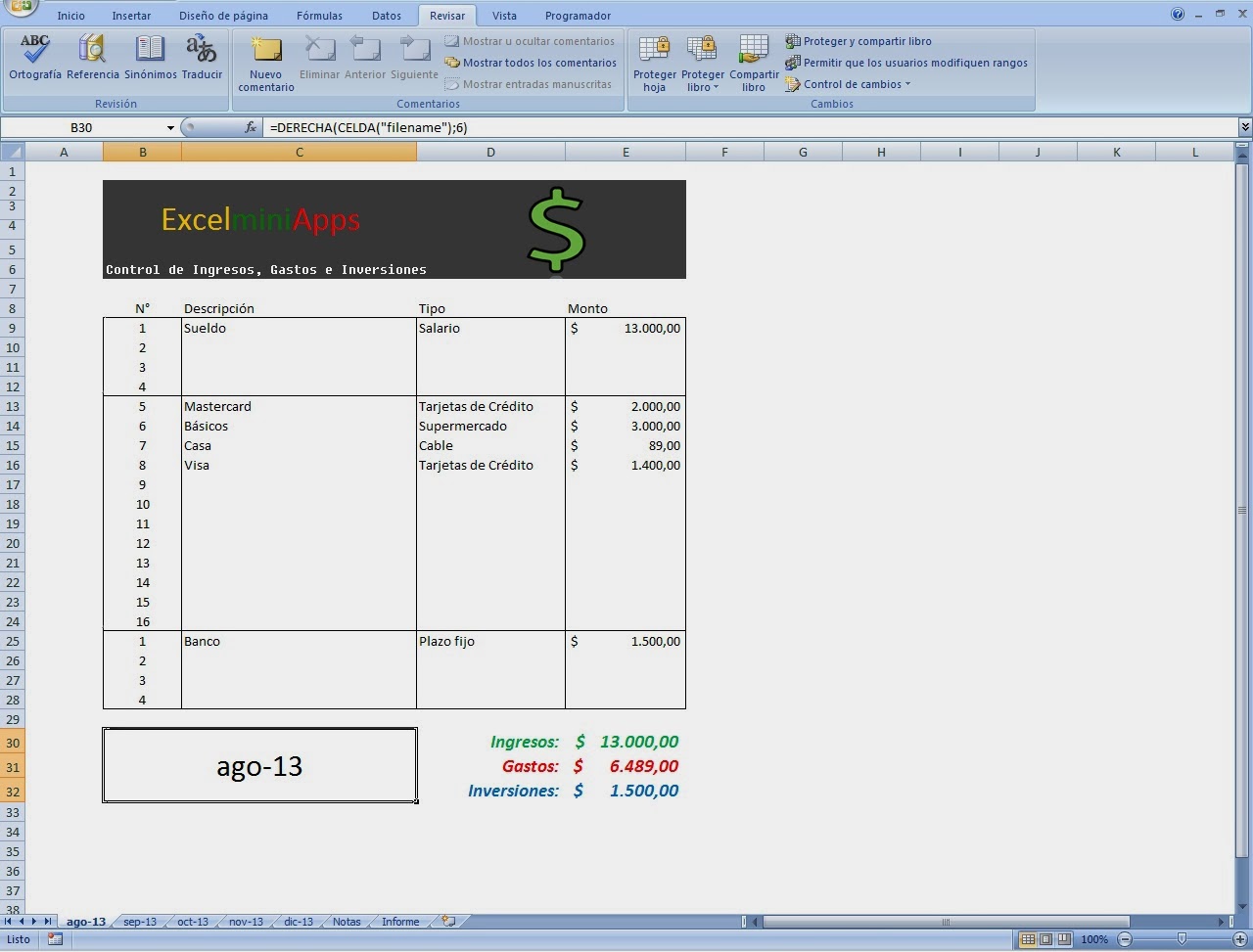Switch to the Informe sheet
1253x952 pixels.
tap(400, 922)
